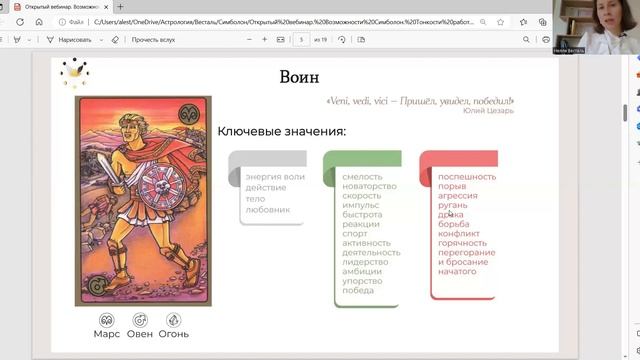Click the Овен symbol icon
This screenshot has height=360, width=640.
140,320
